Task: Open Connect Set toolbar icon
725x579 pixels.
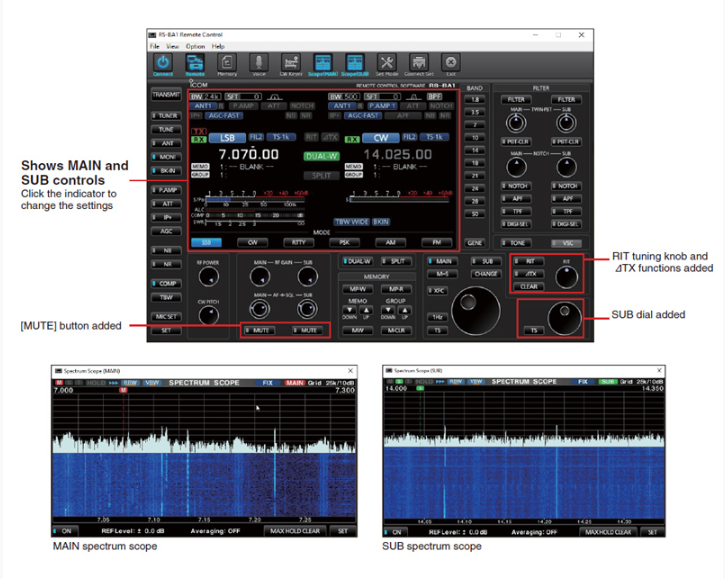Action: 419,62
